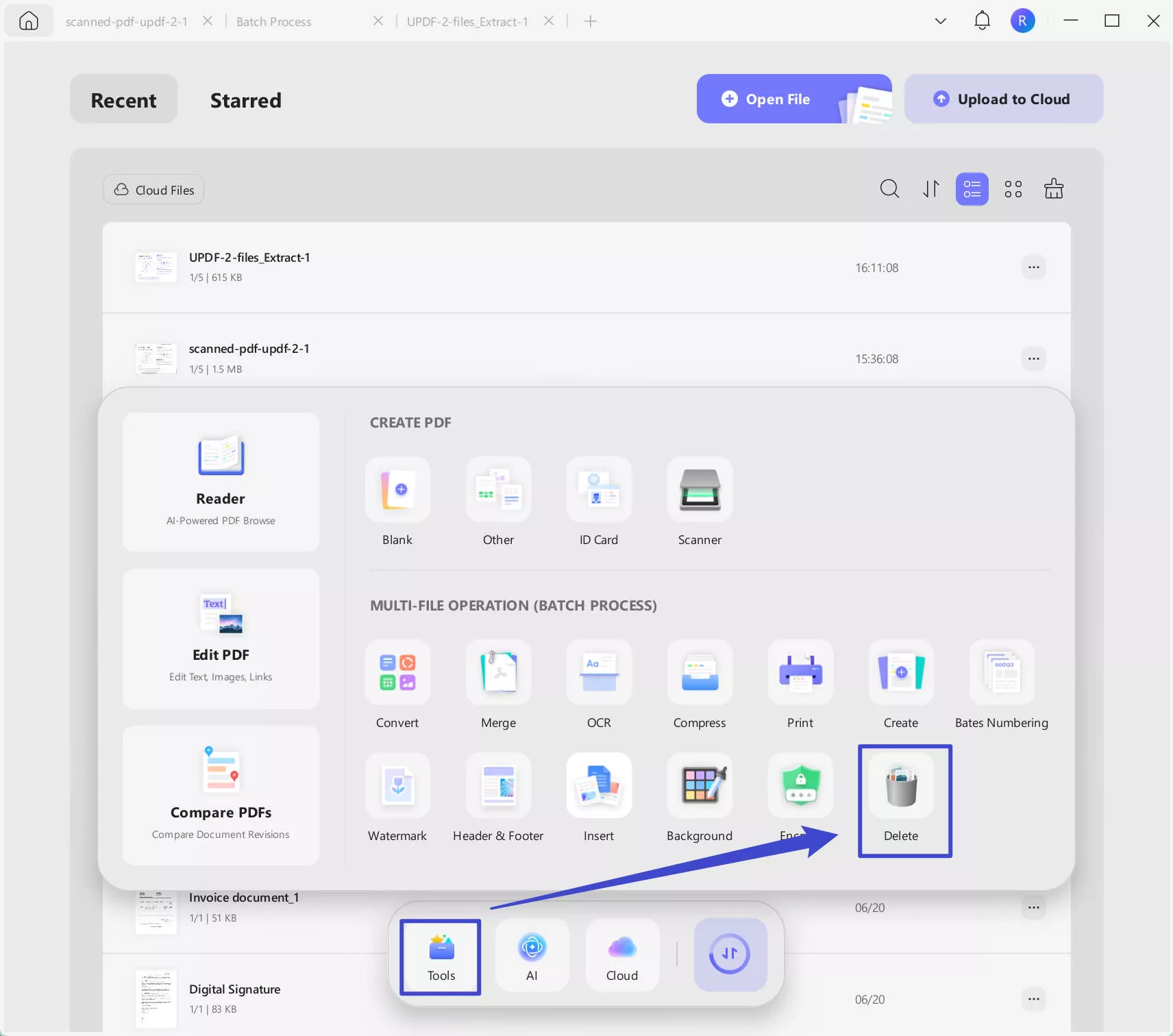1173x1036 pixels.
Task: Expand the tab list dropdown arrow
Action: 941,21
